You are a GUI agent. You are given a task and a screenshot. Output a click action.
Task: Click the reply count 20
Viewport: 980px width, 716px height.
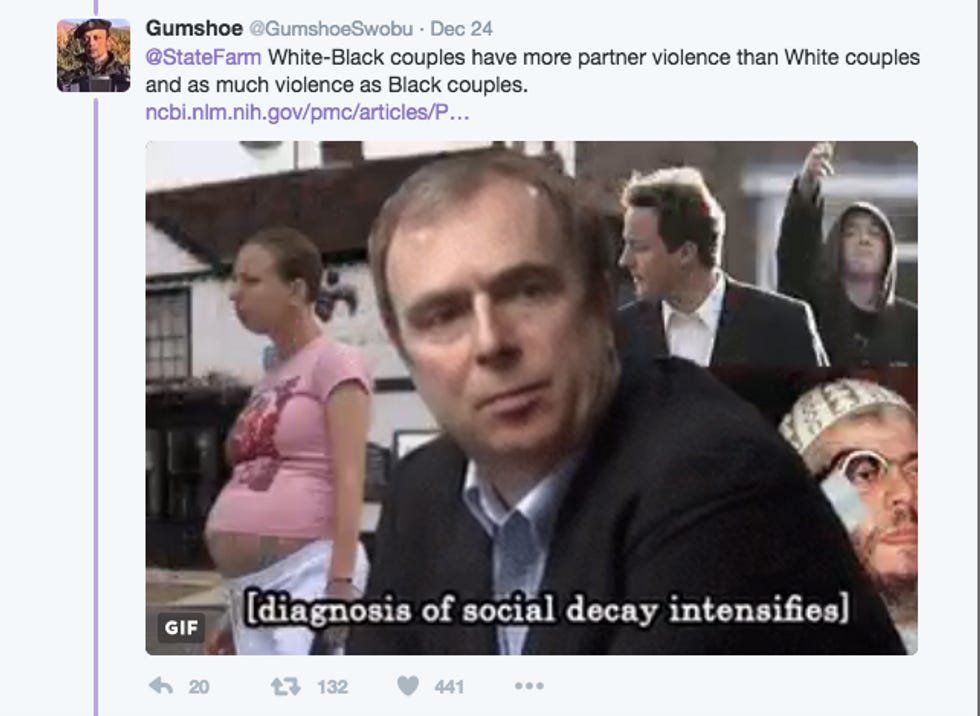point(199,687)
